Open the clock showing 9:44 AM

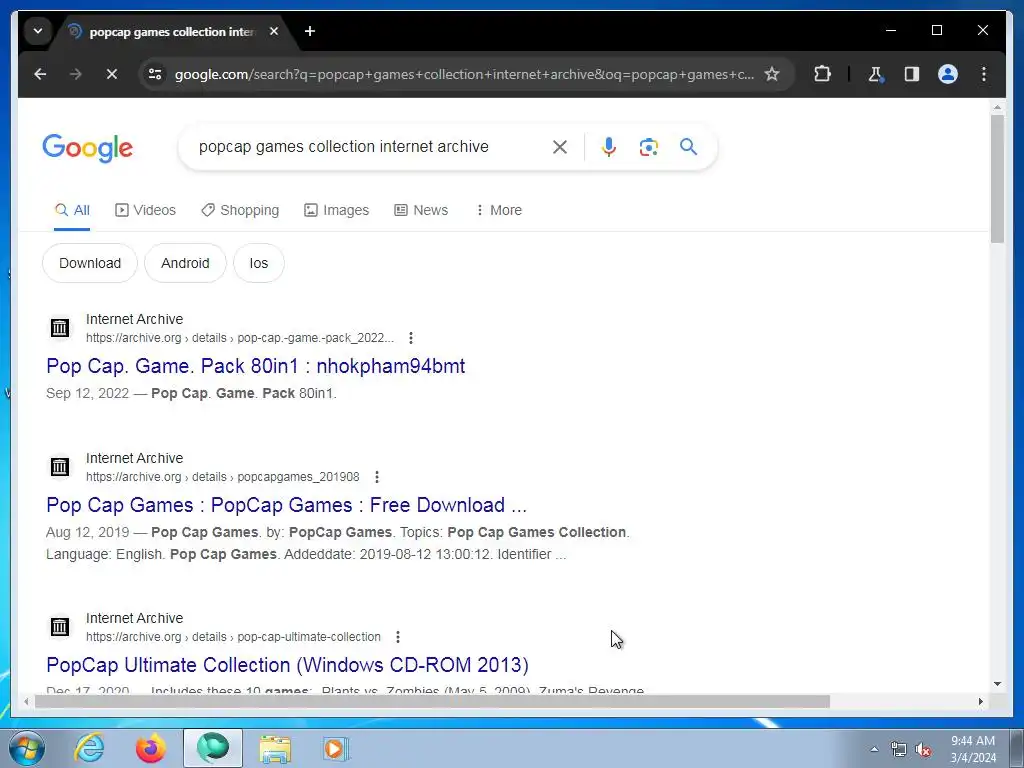[973, 749]
